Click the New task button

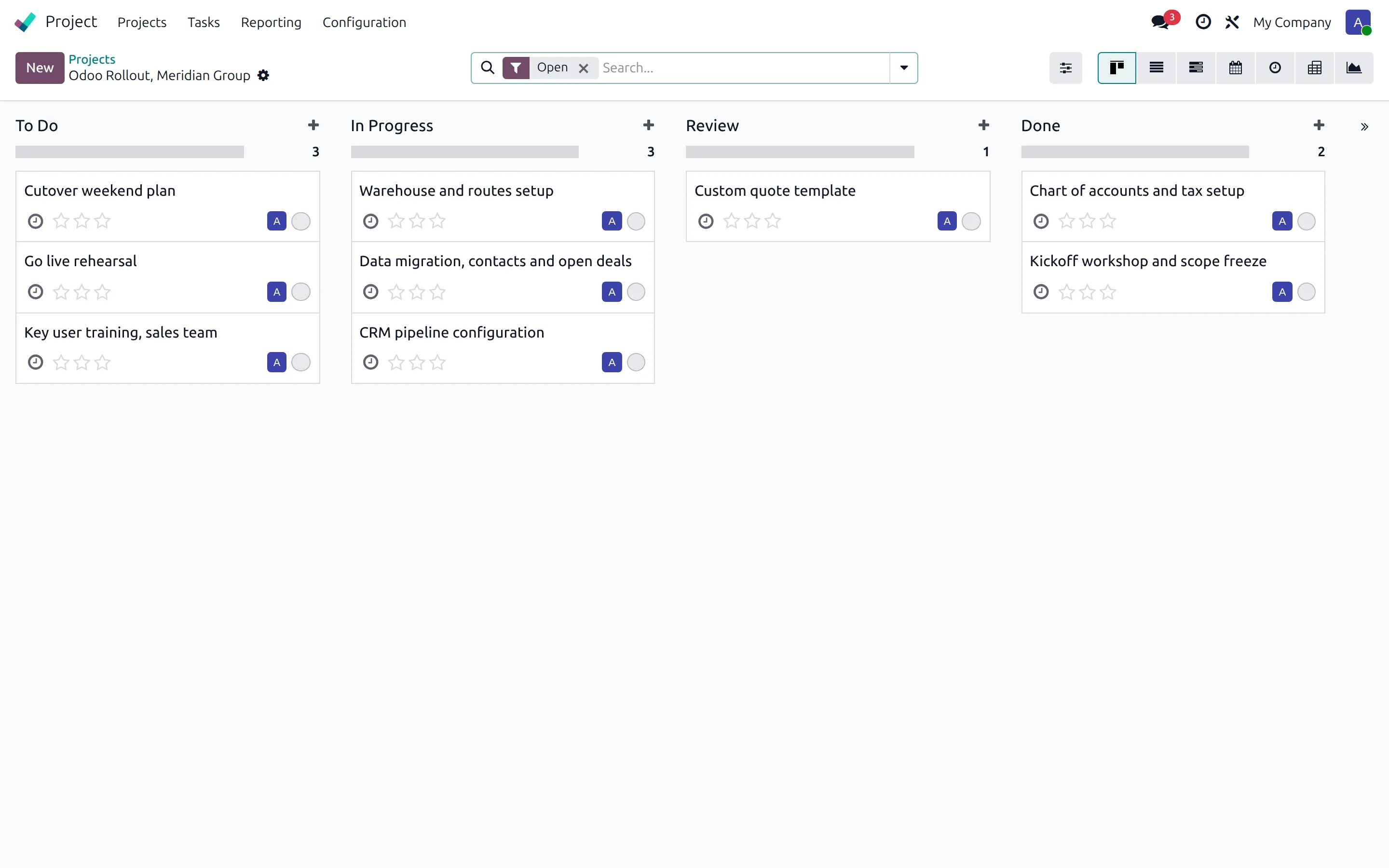point(40,68)
